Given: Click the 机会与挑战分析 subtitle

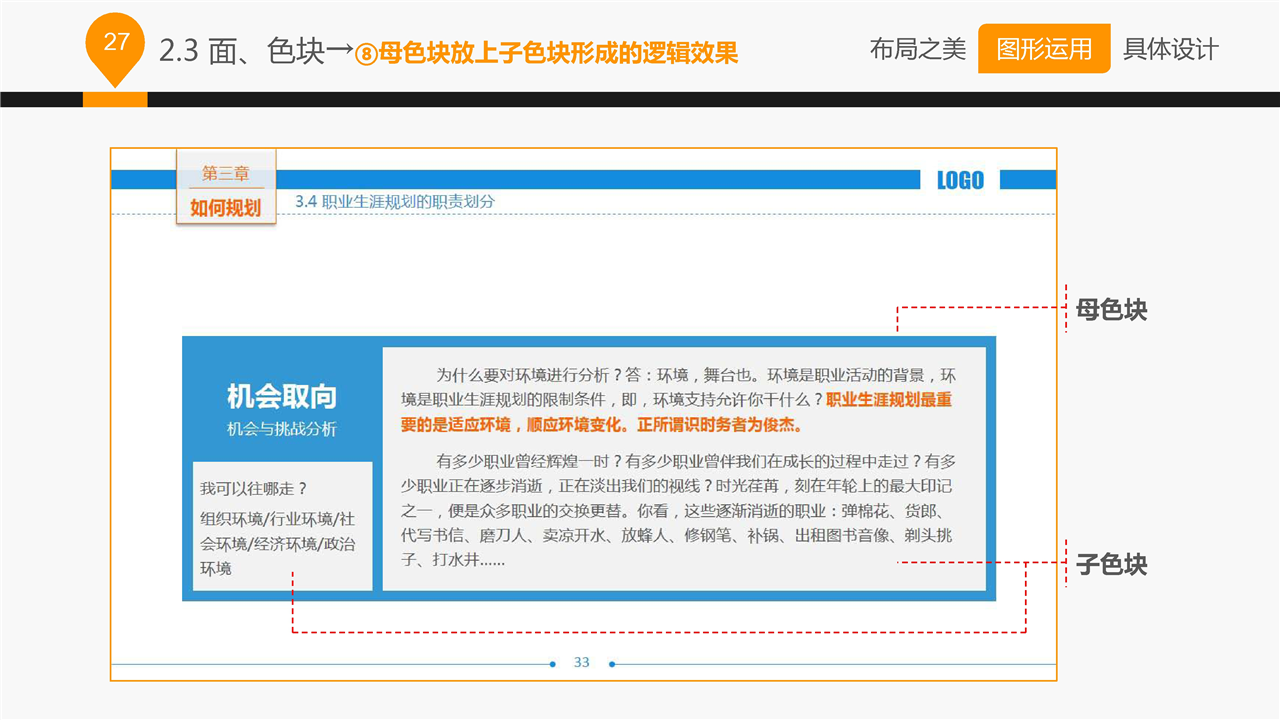Looking at the screenshot, I should point(281,429).
